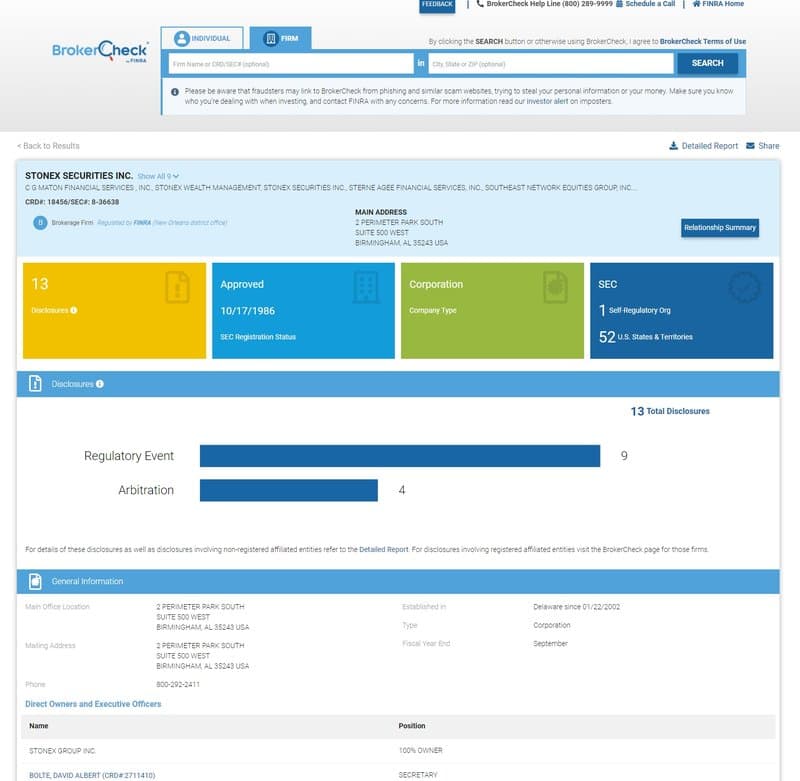800x781 pixels.
Task: Click the badge icon on the blue SEC card
Action: click(742, 286)
